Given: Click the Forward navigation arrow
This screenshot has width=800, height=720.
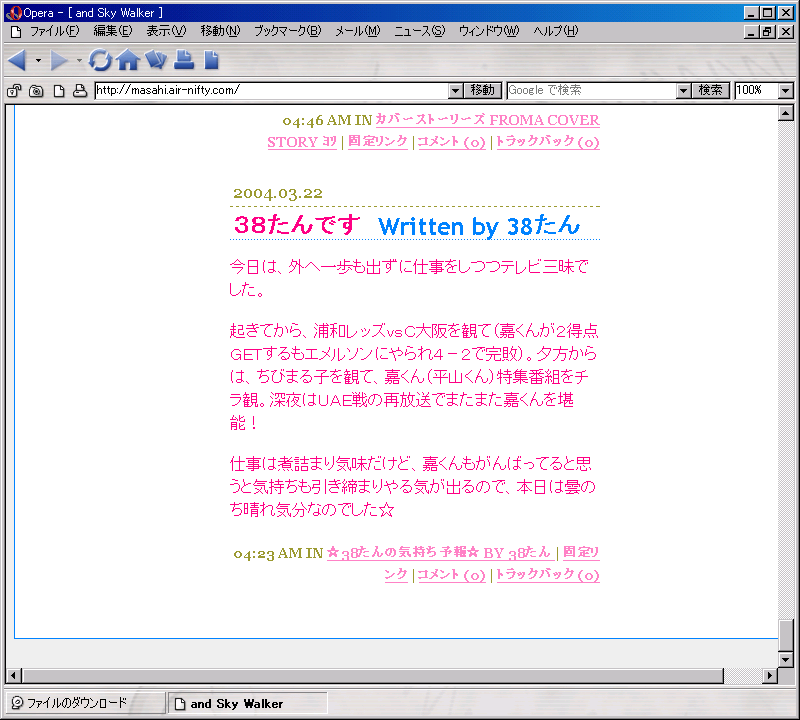Looking at the screenshot, I should tap(59, 61).
